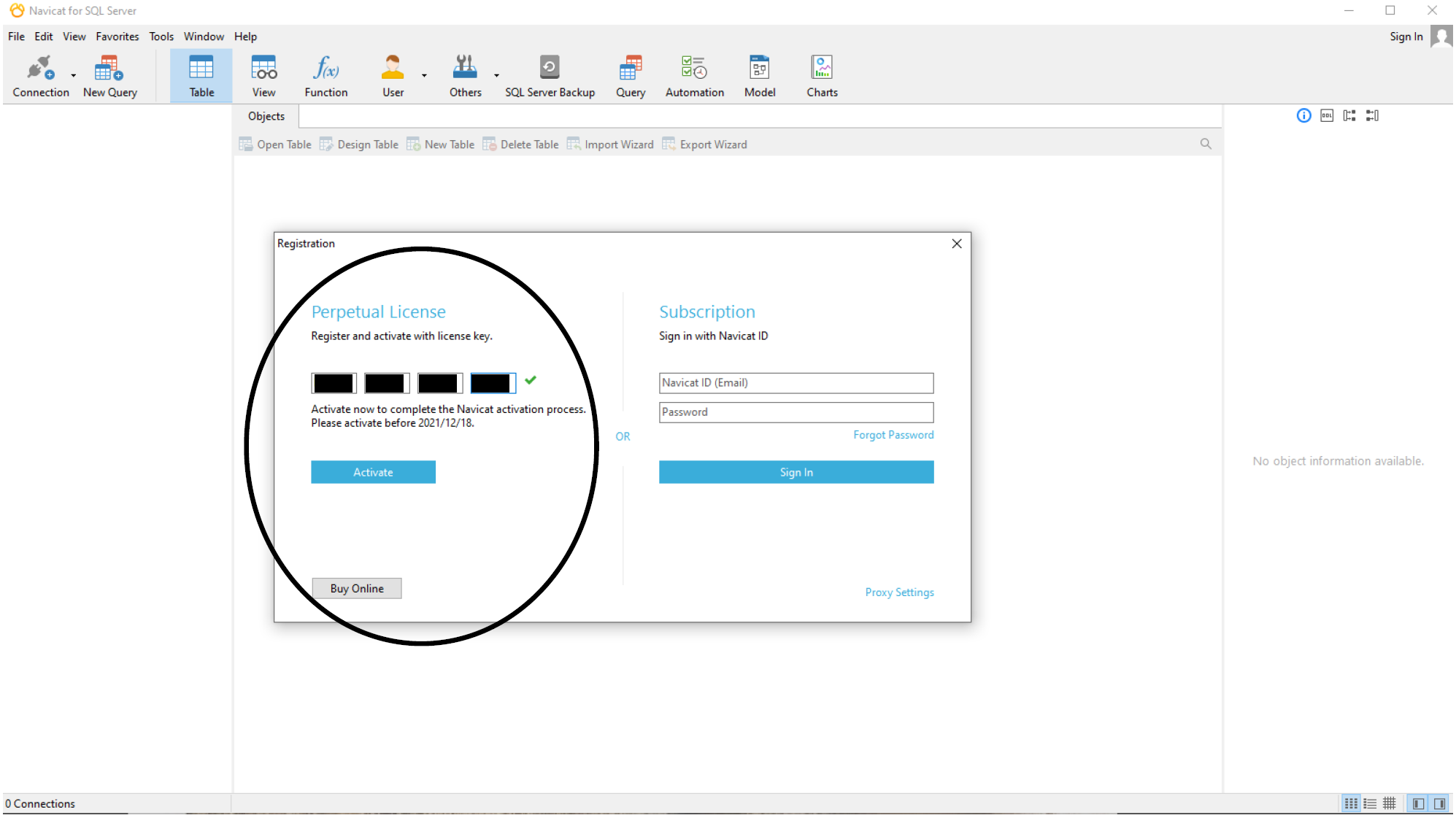Viewport: 1456px width, 815px height.
Task: Open the Others toolbar icon
Action: tap(465, 76)
